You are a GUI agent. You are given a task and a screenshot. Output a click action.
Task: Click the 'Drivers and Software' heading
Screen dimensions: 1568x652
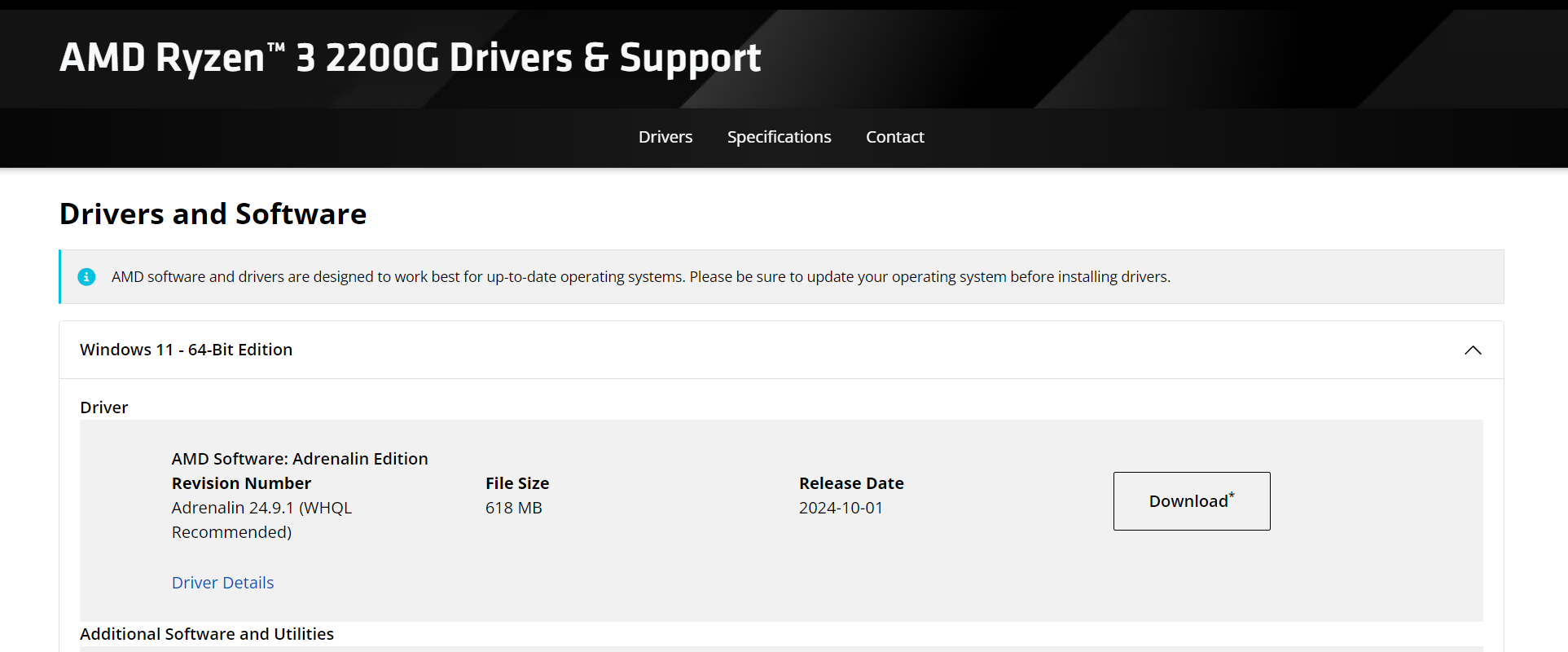(213, 214)
